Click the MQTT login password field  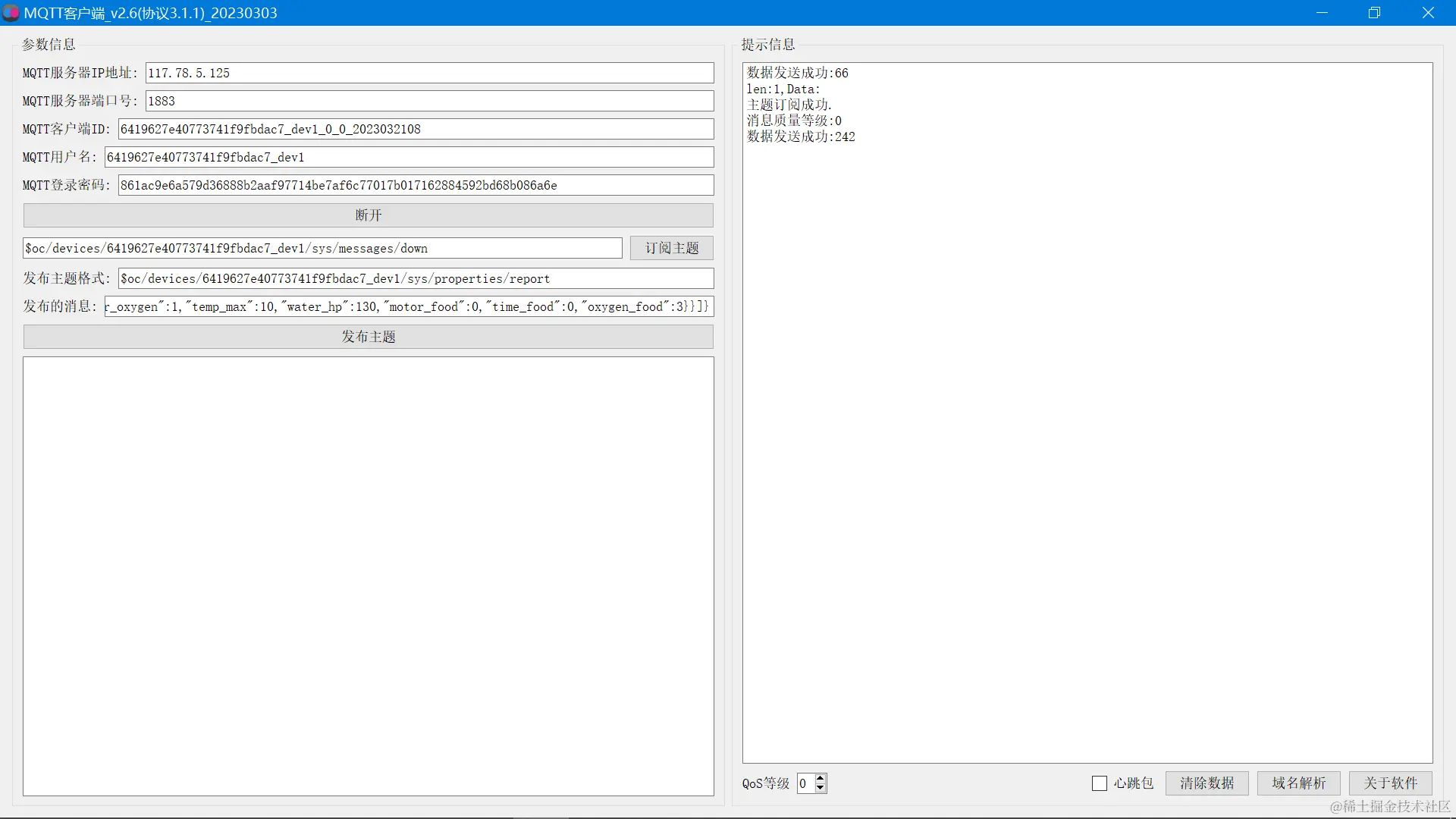[416, 185]
